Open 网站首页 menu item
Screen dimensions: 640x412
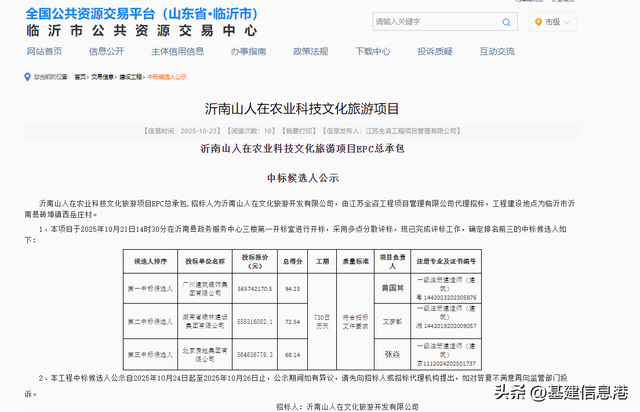point(44,51)
